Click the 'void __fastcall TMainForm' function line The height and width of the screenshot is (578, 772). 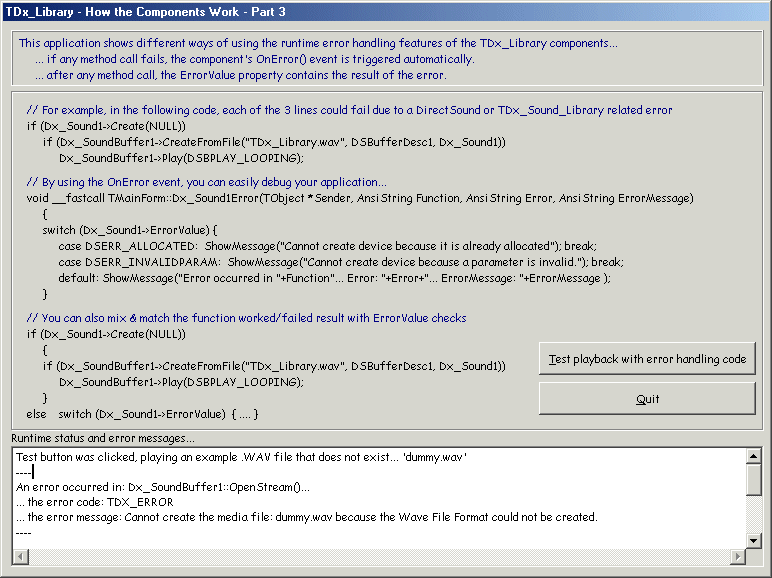tap(359, 198)
